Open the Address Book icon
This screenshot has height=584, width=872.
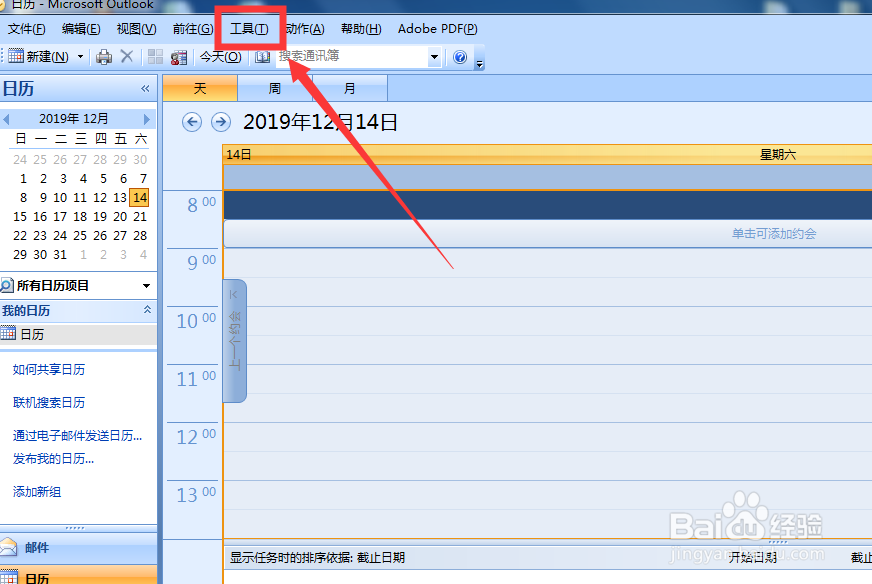click(x=262, y=57)
